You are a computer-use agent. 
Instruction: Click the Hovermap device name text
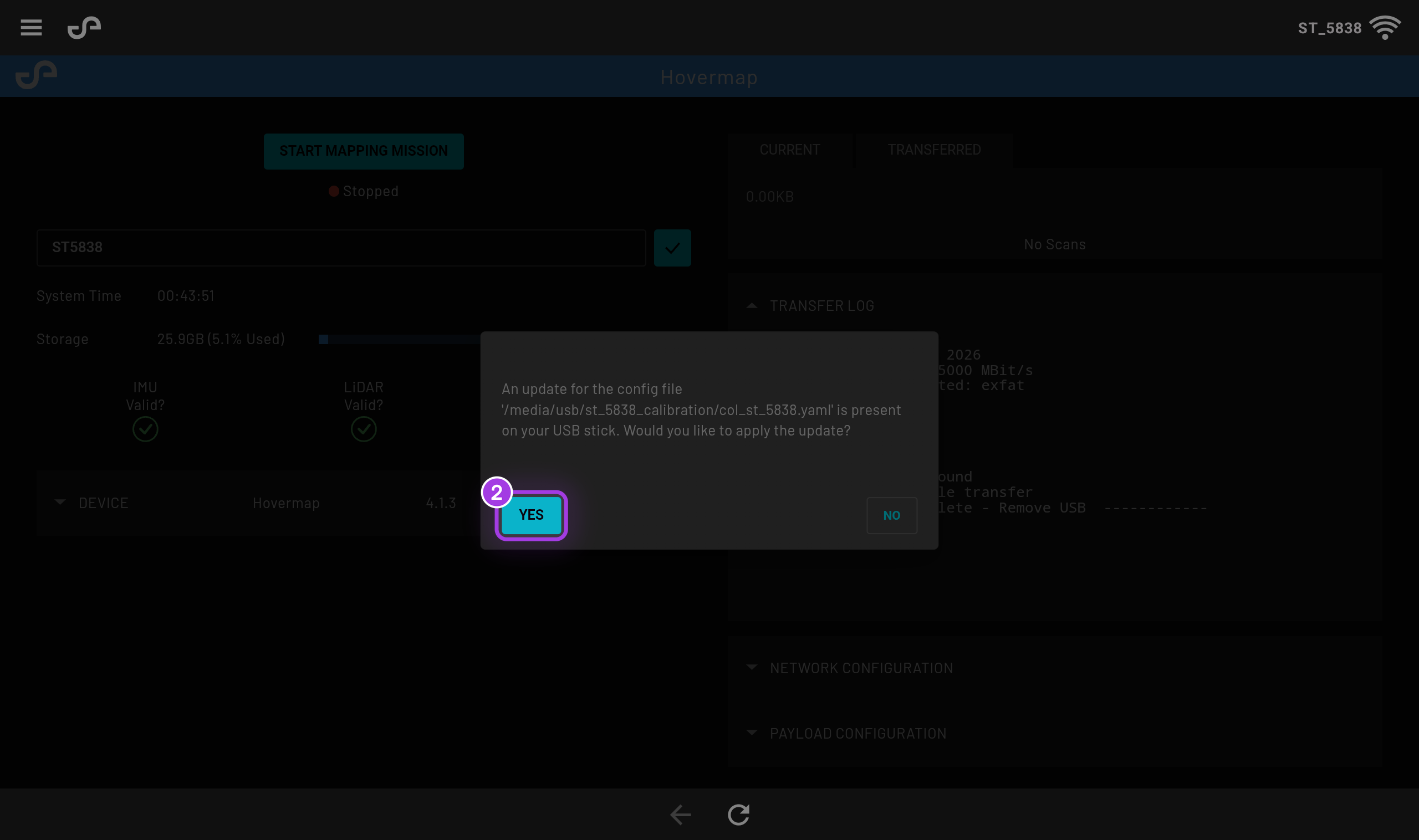[286, 503]
